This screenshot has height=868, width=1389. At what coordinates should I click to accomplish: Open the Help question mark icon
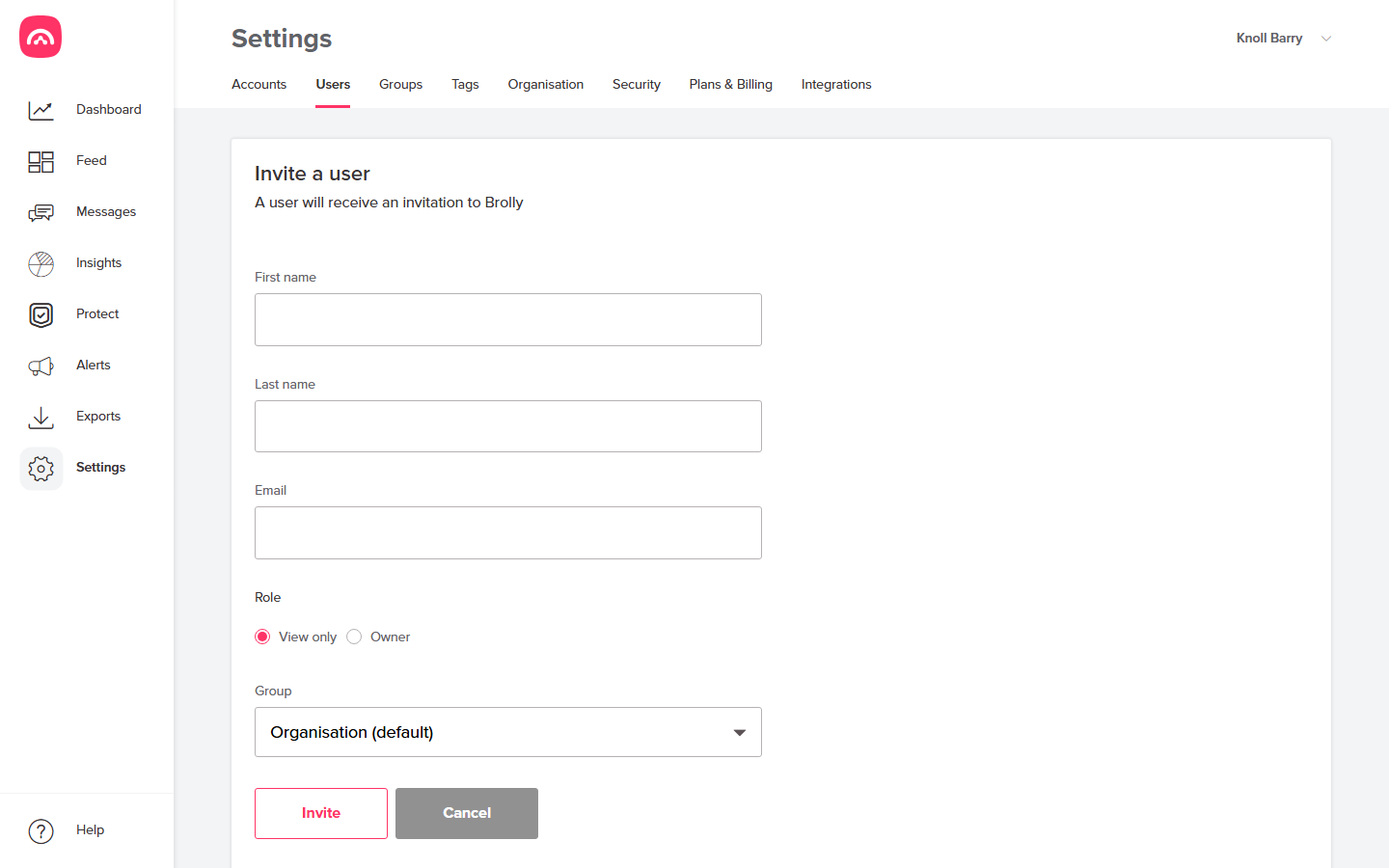(41, 830)
